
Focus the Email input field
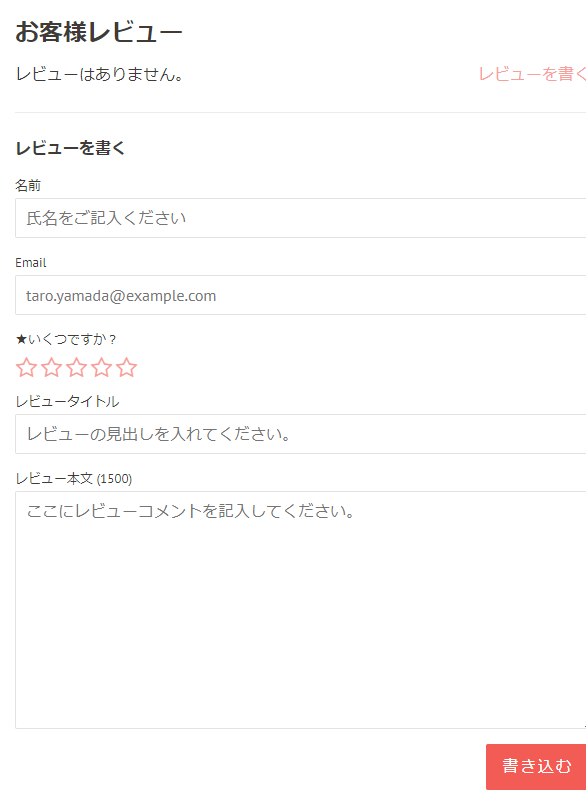300,295
